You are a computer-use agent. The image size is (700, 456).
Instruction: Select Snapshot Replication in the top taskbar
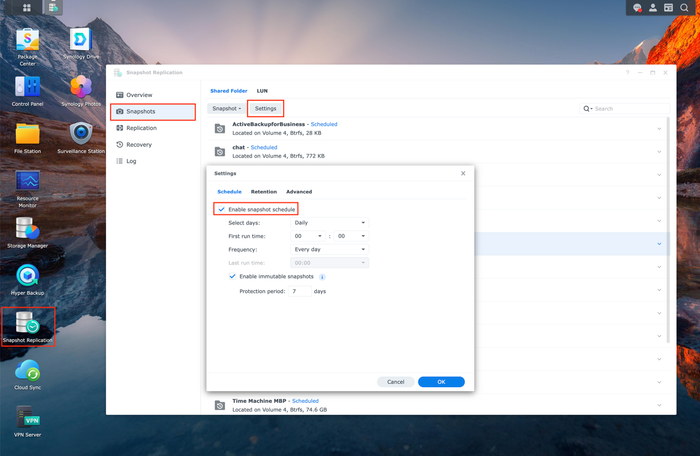(x=53, y=7)
